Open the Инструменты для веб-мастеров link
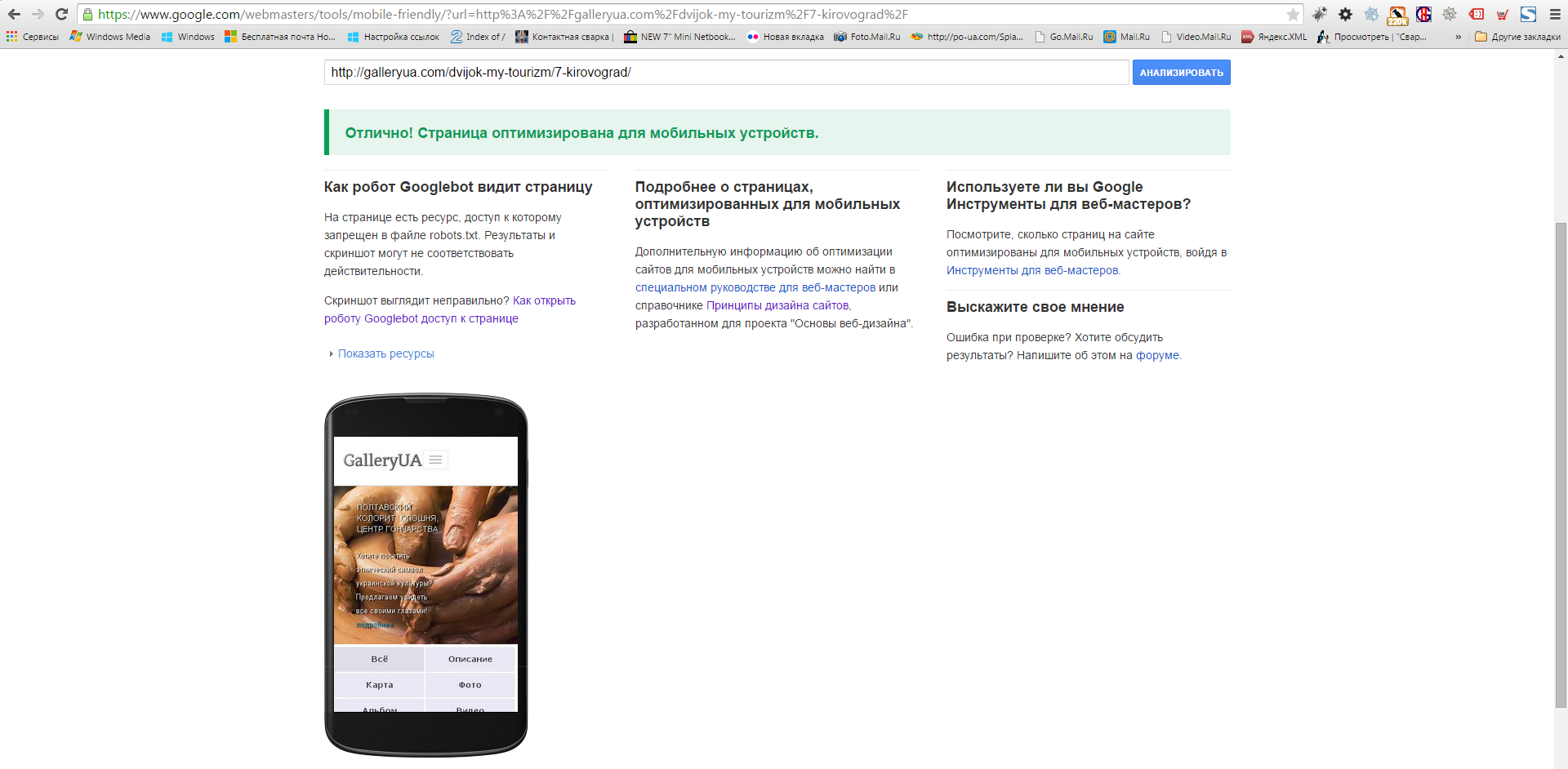 [1032, 270]
